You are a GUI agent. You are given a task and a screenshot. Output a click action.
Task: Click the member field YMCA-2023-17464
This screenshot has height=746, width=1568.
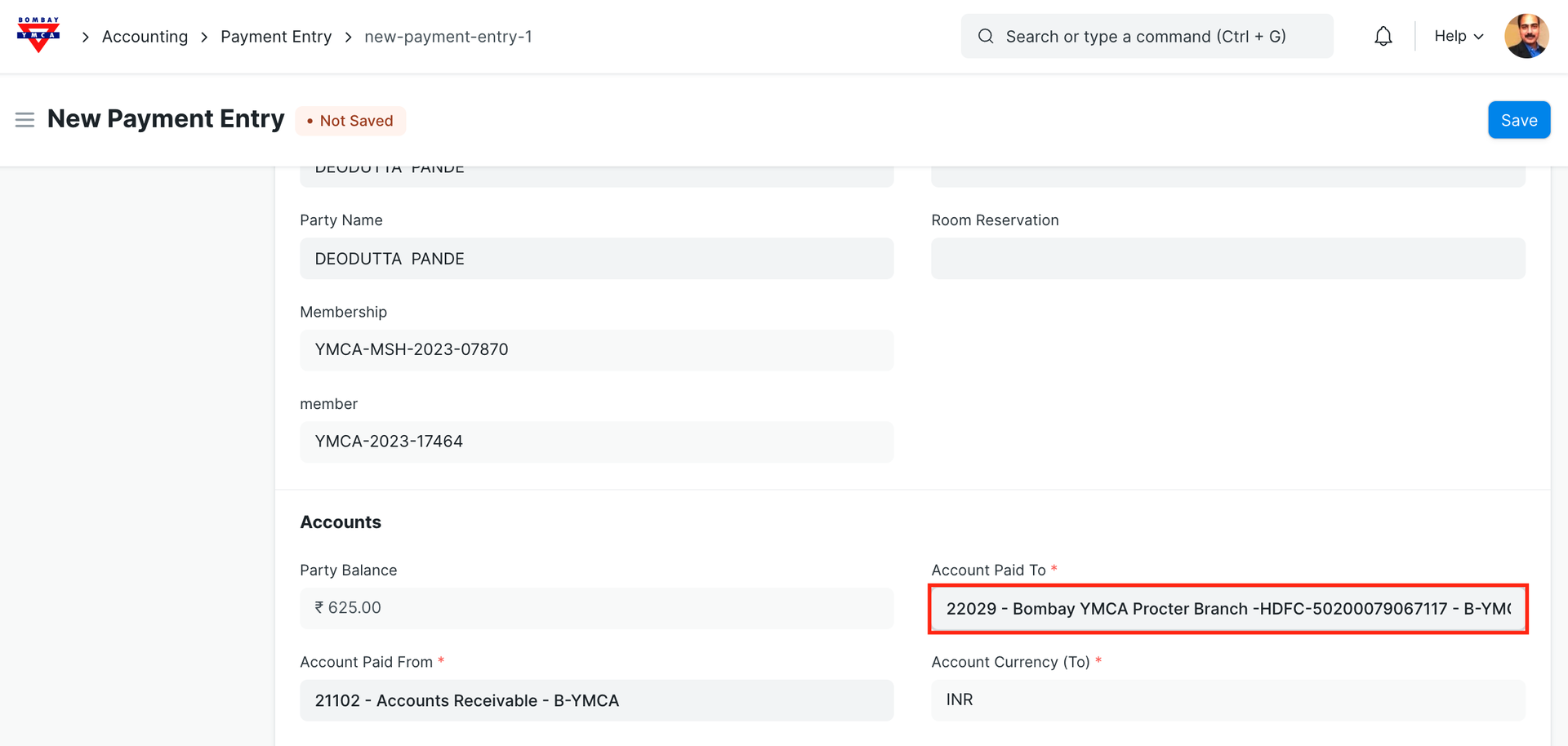[x=596, y=442]
